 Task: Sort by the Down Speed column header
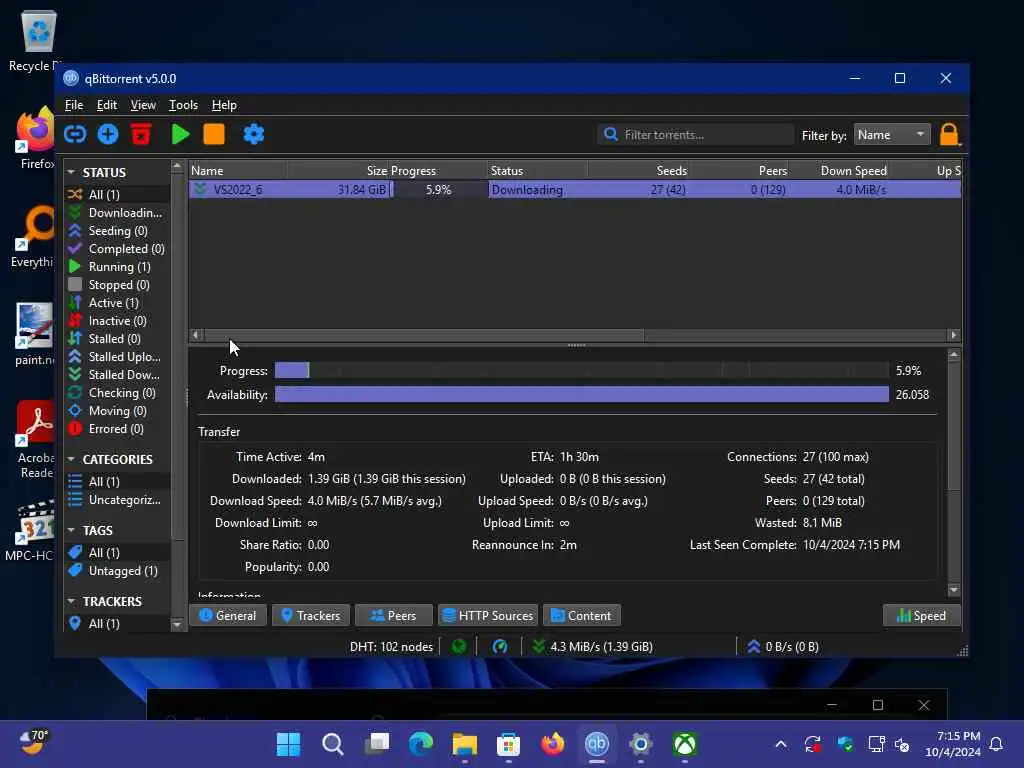840,170
